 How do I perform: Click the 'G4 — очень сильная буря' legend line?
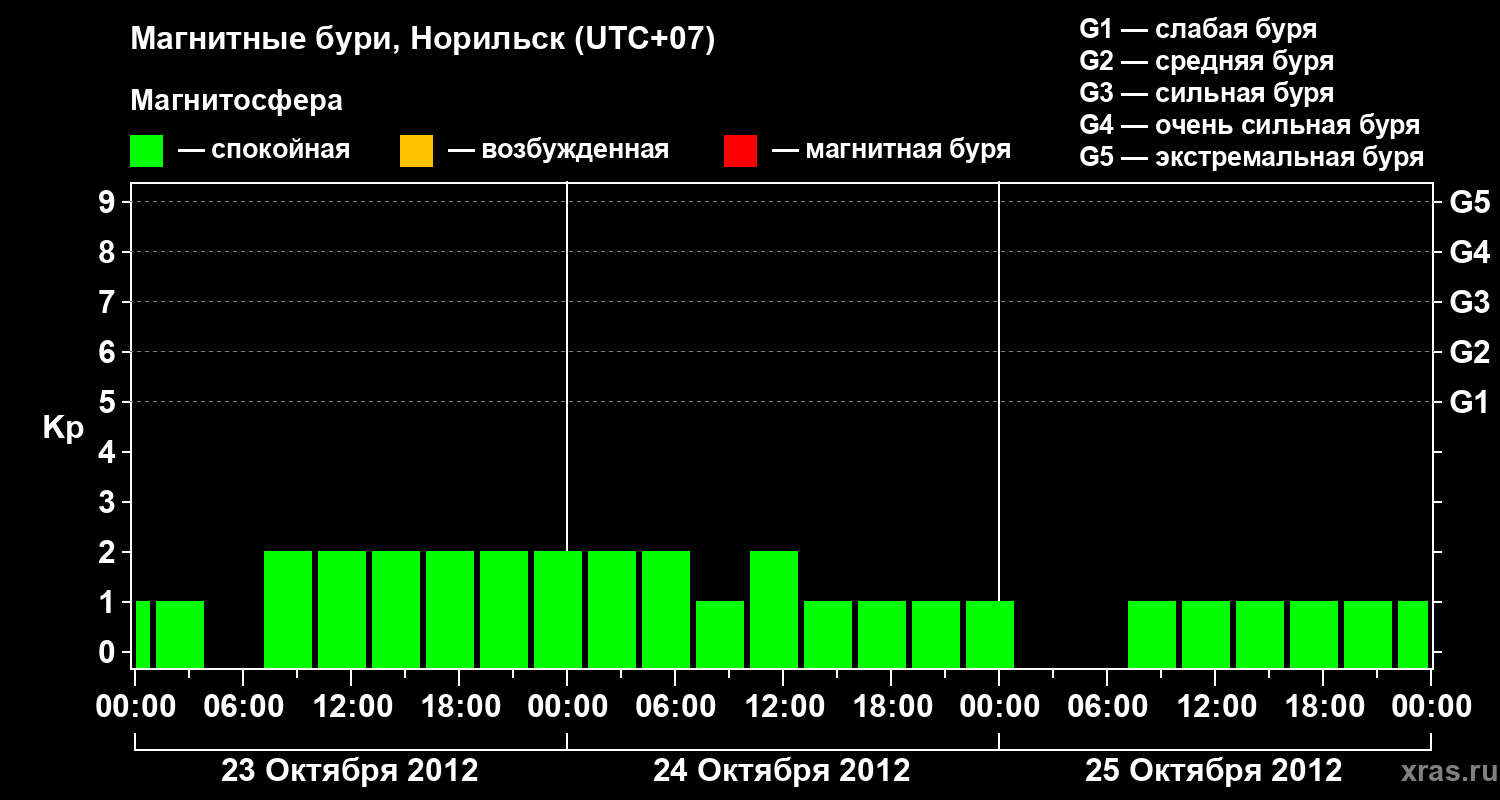tap(1249, 125)
